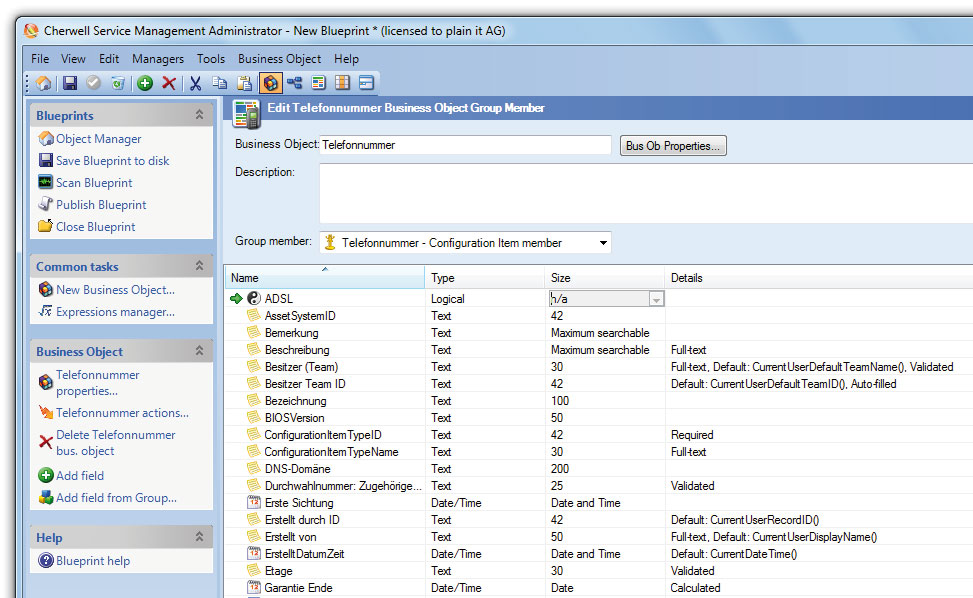Screen dimensions: 973x598
Task: Click the Save floppy disk toolbar icon
Action: pos(70,83)
